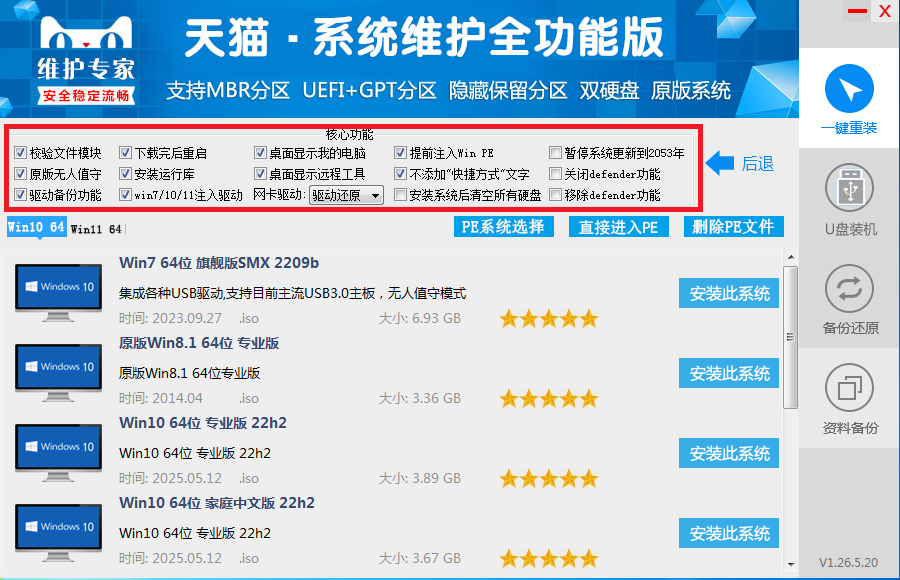The width and height of the screenshot is (900, 580).
Task: Open the 一键重装 one-click reinstall icon
Action: (x=849, y=88)
